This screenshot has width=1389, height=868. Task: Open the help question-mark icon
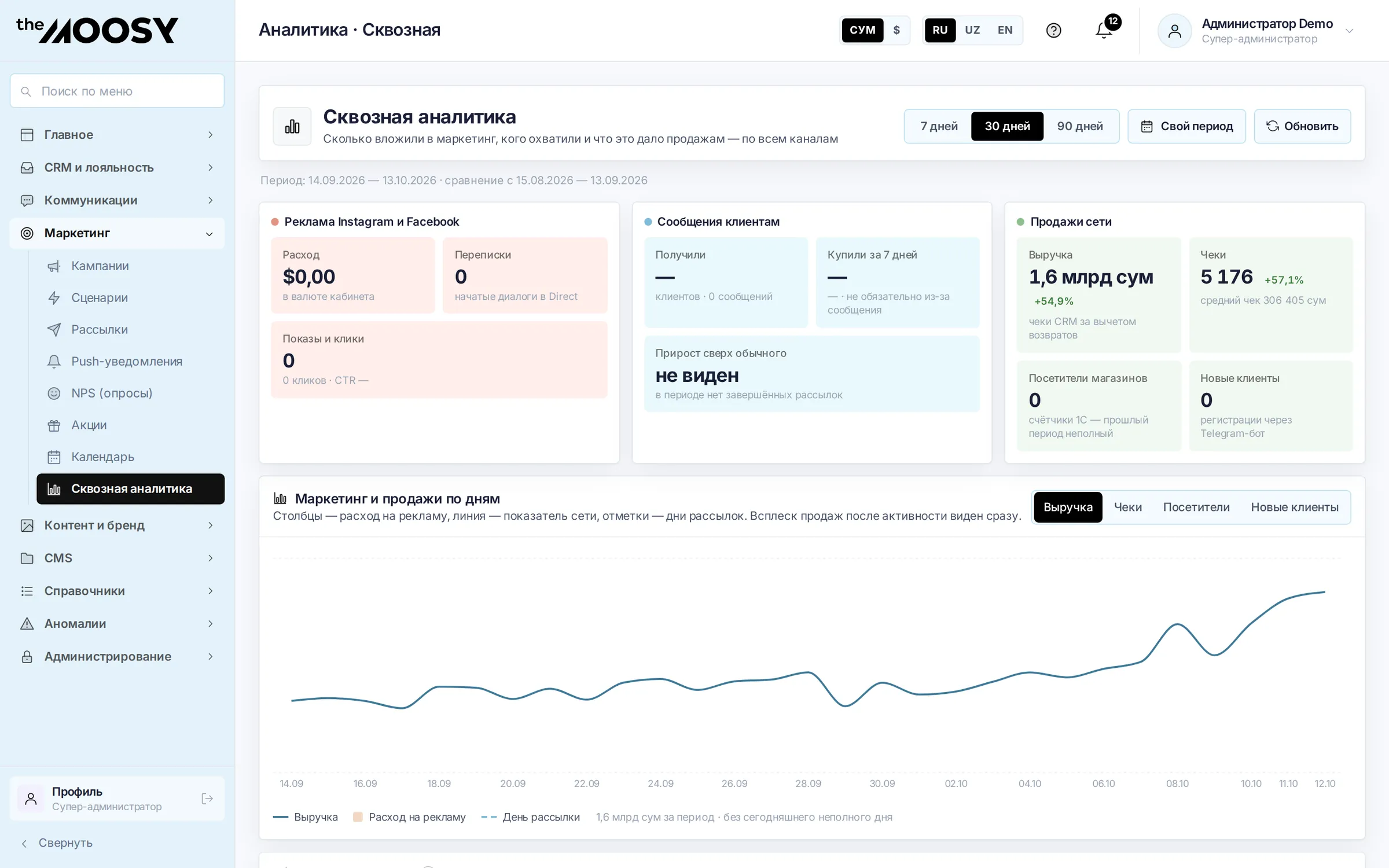pos(1053,30)
